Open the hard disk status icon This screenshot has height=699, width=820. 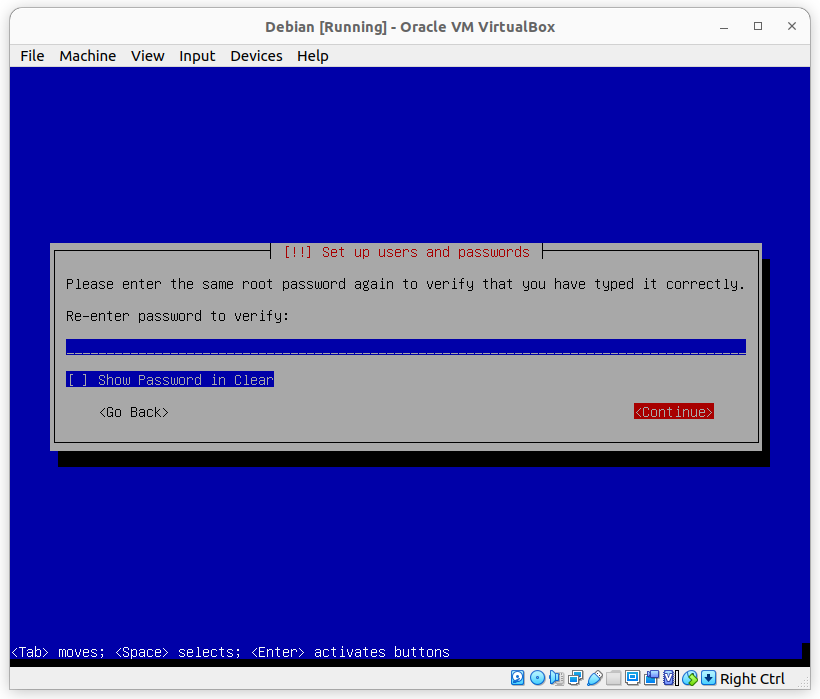click(x=517, y=678)
